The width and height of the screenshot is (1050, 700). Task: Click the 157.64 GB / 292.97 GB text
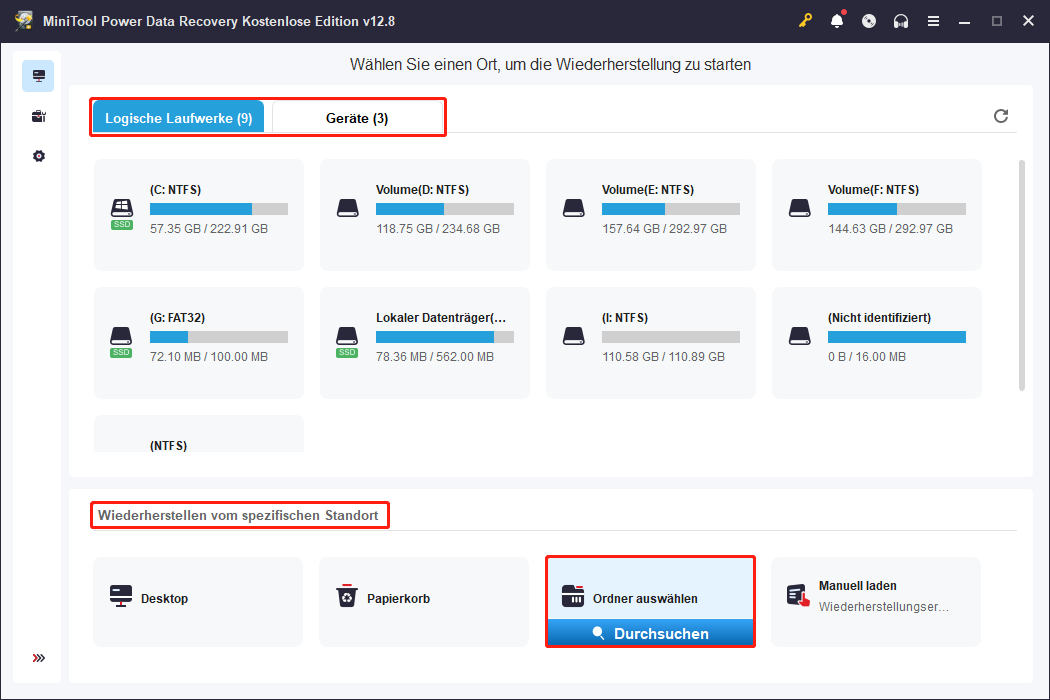pyautogui.click(x=664, y=228)
